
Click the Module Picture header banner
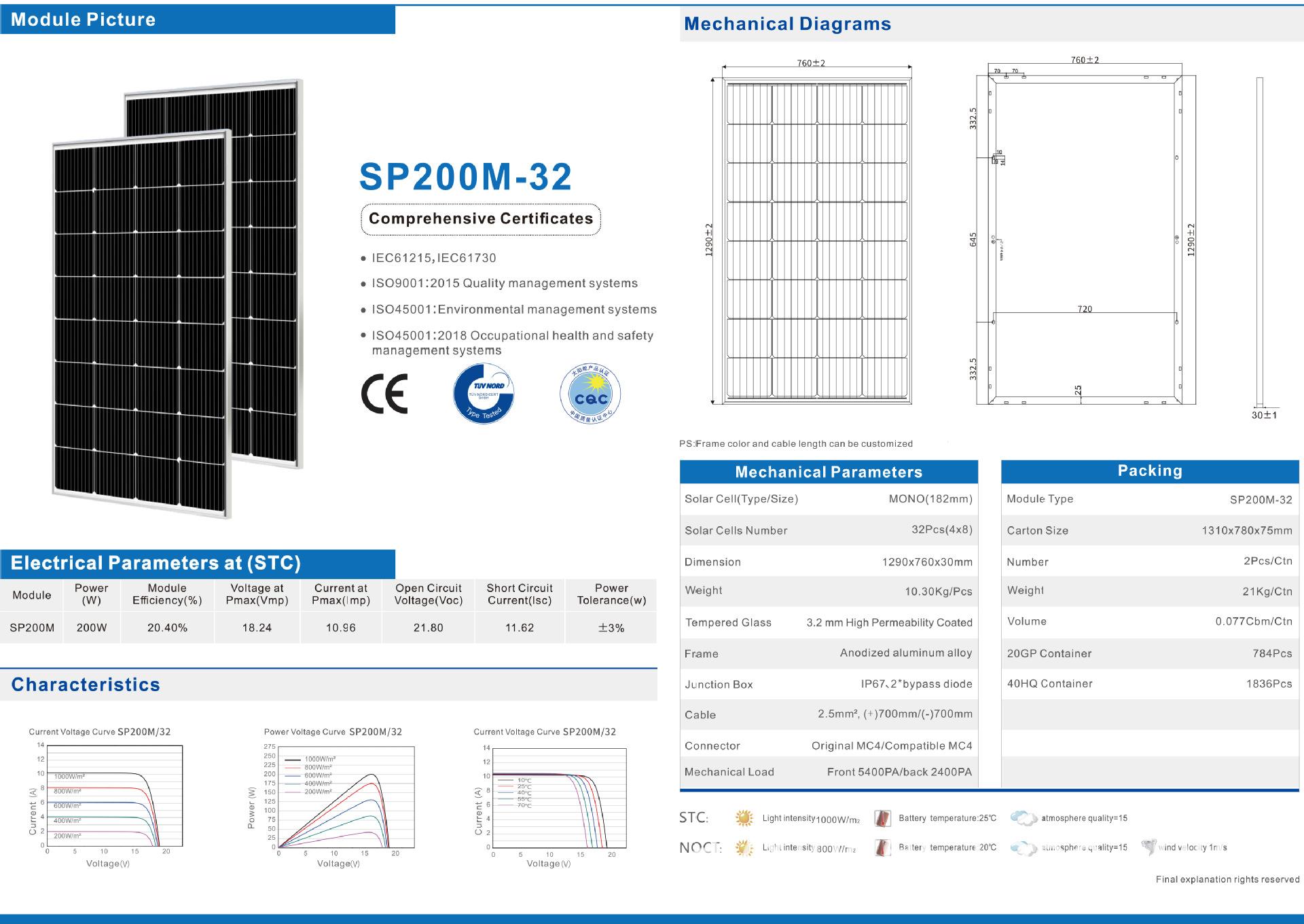tap(197, 19)
